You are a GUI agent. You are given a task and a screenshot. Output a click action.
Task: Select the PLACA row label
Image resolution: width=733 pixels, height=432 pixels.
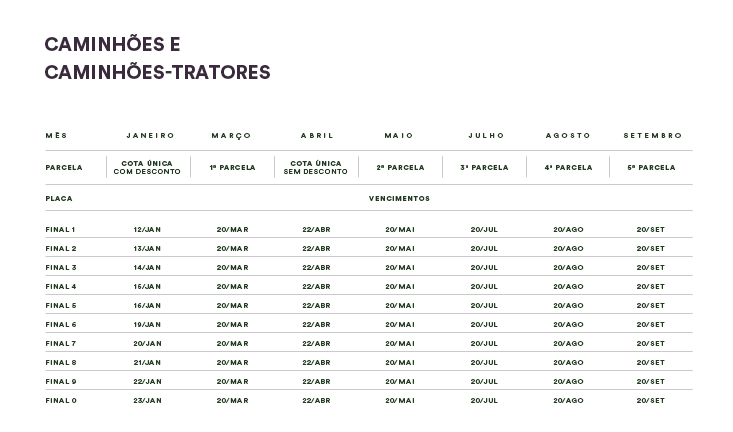pos(59,198)
